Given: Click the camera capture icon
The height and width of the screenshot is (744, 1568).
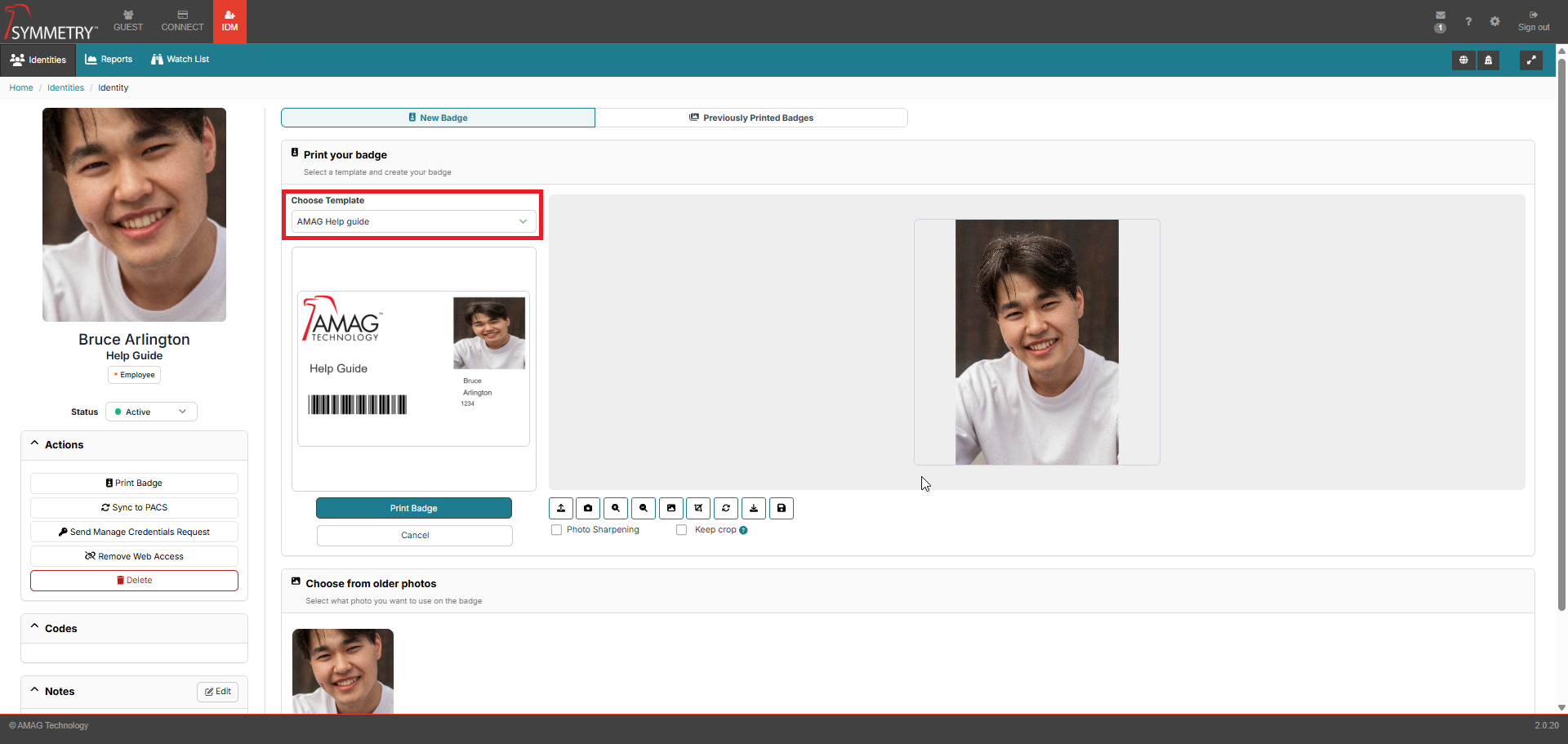Looking at the screenshot, I should [x=588, y=508].
